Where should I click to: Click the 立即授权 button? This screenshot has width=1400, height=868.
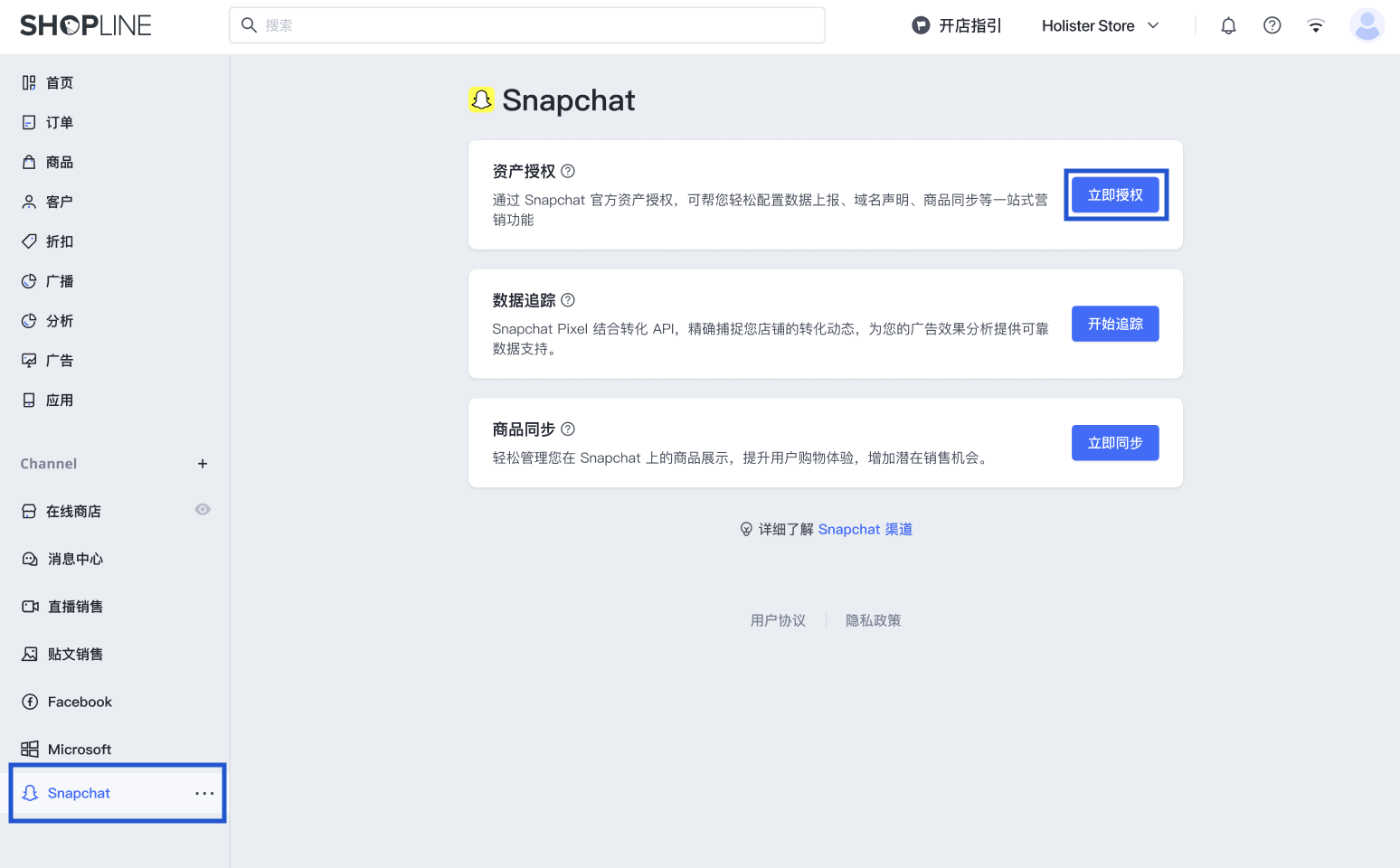(x=1115, y=194)
